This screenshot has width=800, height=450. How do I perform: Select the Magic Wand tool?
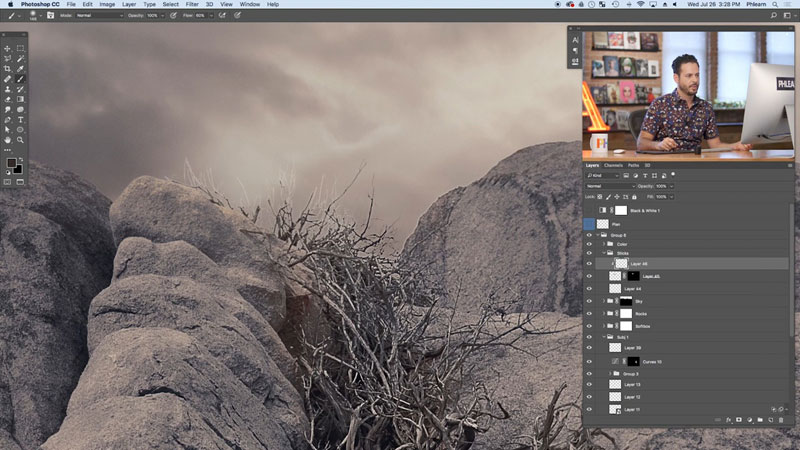click(20, 59)
